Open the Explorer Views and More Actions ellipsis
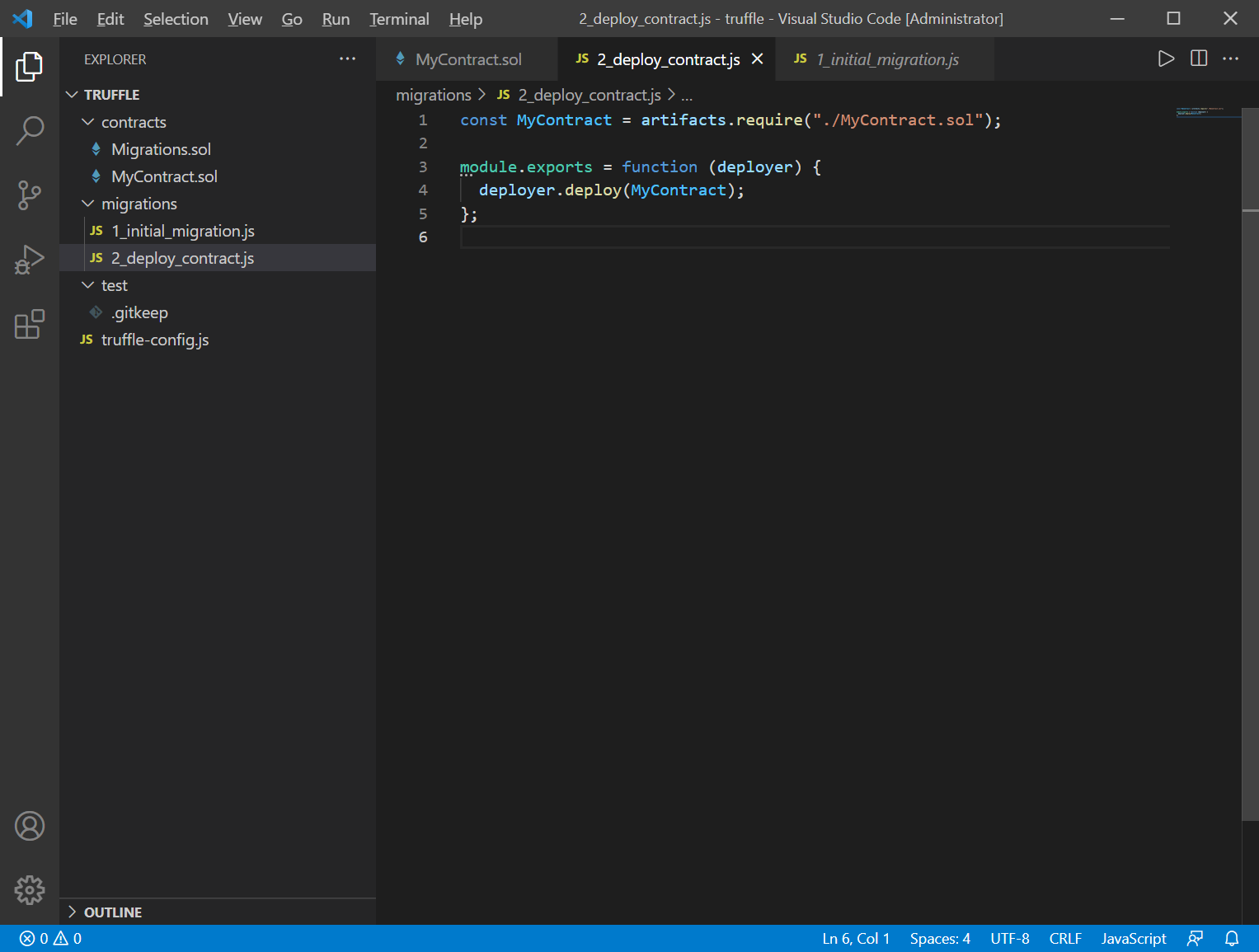 tap(348, 59)
